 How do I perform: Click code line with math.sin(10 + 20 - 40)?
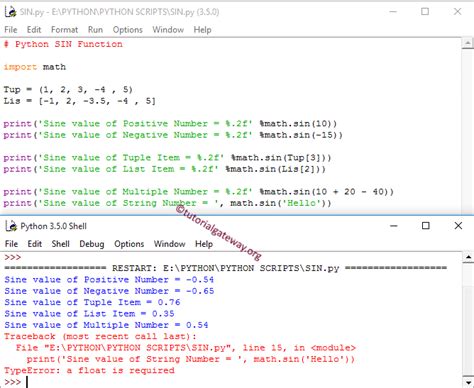coord(199,192)
